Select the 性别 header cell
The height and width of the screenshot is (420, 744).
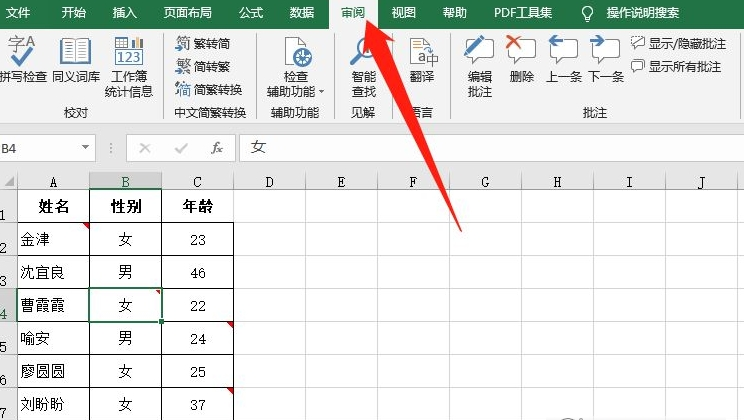click(x=125, y=206)
